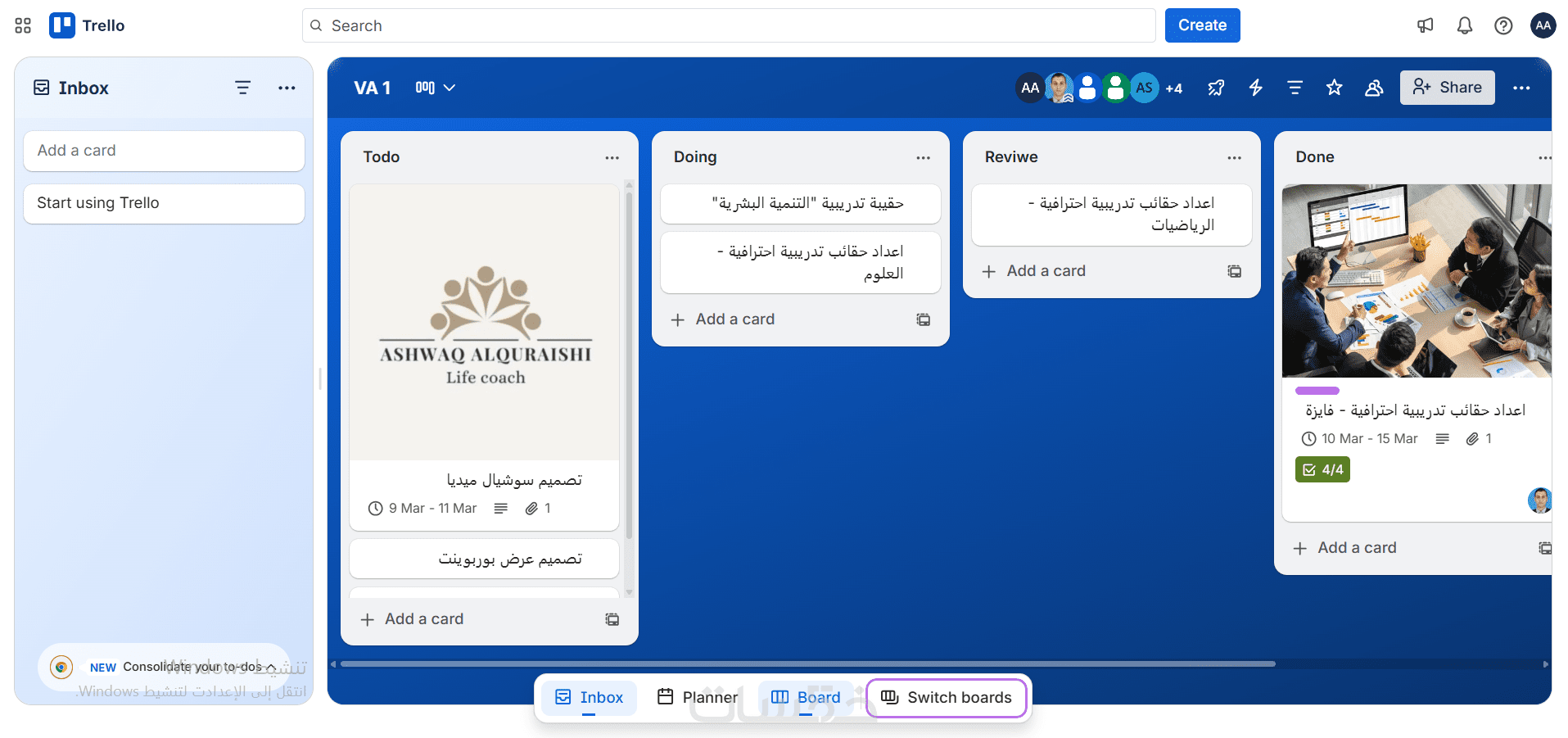Open the power-ups rocket icon

[x=1216, y=88]
